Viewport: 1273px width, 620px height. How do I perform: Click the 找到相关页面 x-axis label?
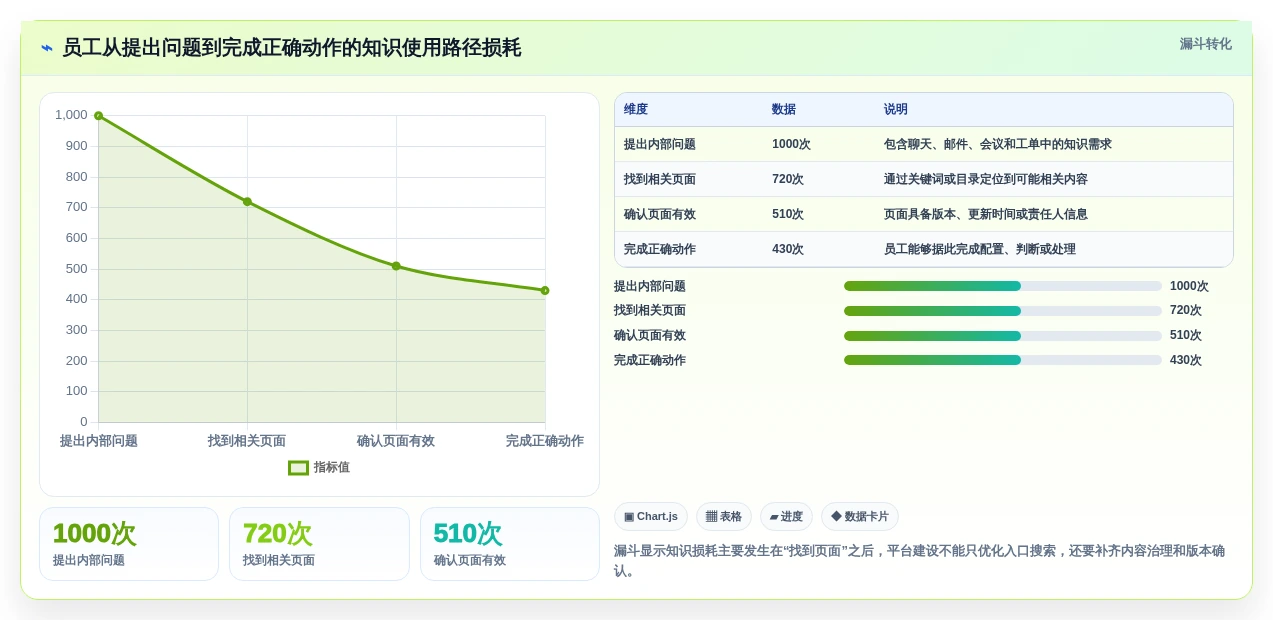click(x=247, y=441)
